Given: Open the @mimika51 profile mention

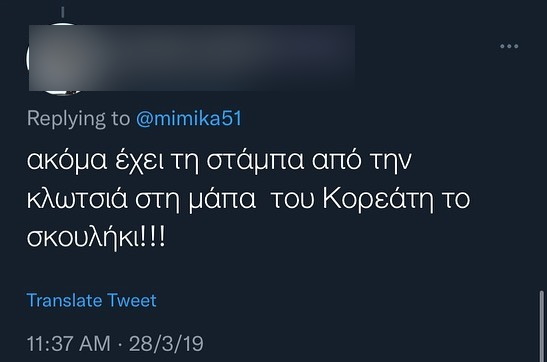Looking at the screenshot, I should [189, 118].
